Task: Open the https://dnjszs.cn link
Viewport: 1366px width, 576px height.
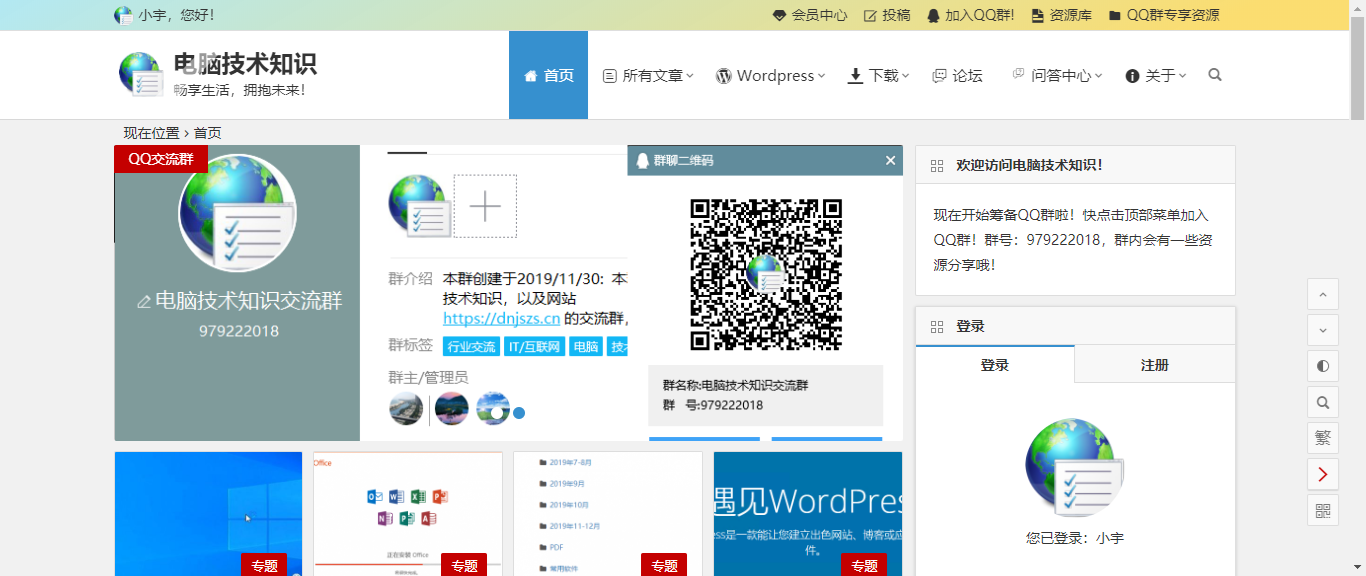Action: [501, 319]
